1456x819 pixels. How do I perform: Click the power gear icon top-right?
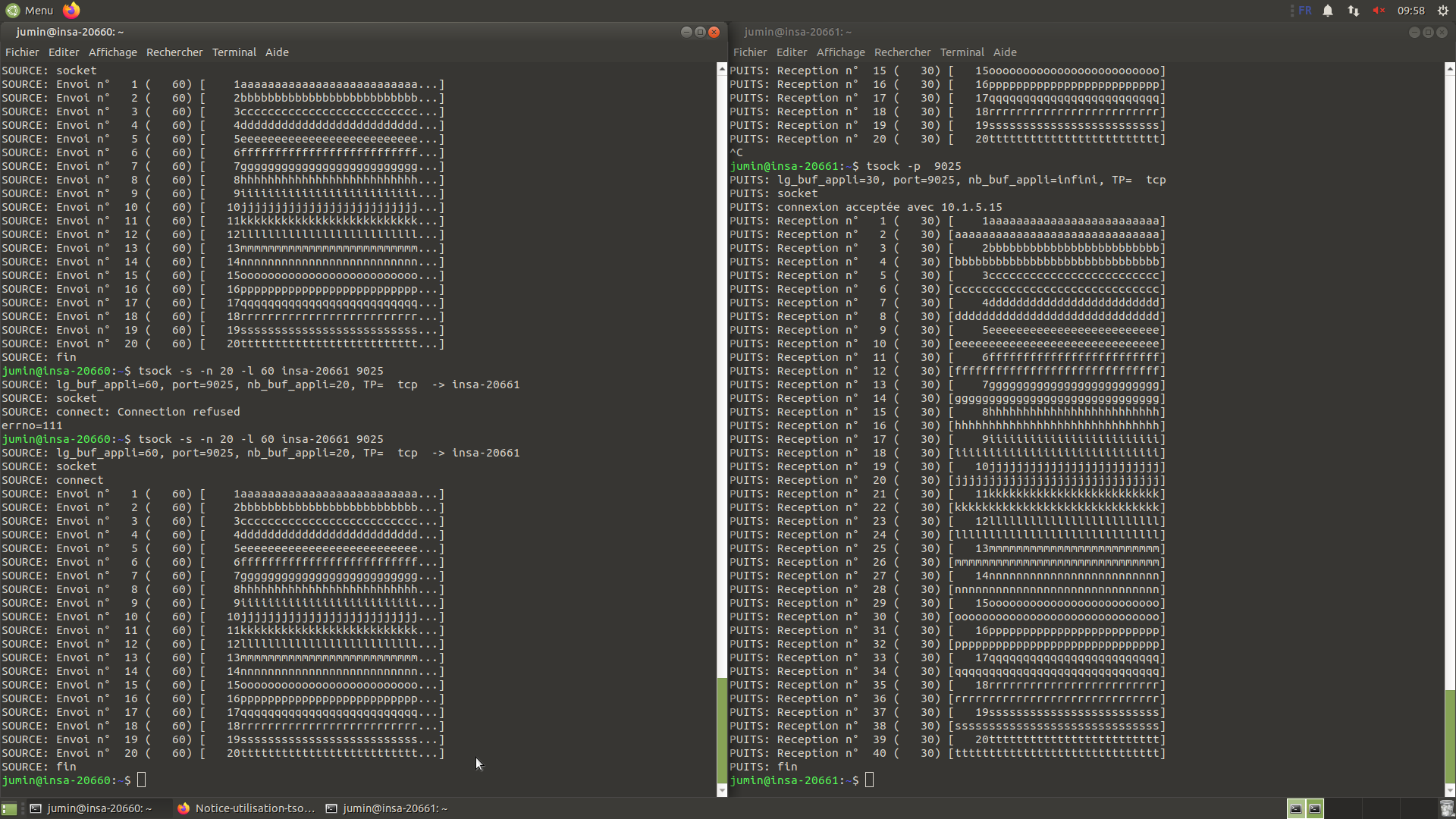tap(1442, 11)
